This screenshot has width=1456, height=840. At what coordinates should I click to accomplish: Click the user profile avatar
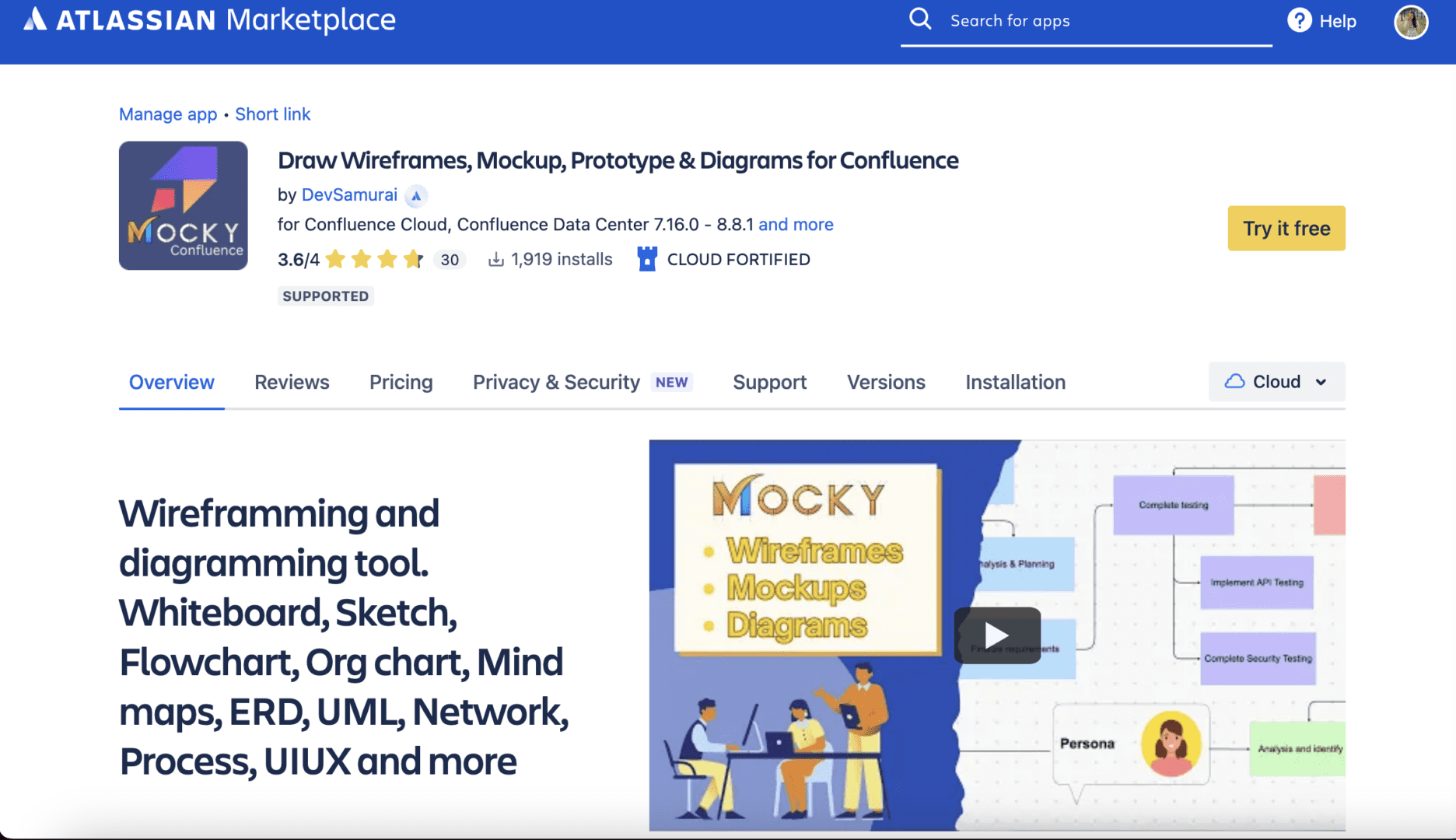[x=1410, y=23]
